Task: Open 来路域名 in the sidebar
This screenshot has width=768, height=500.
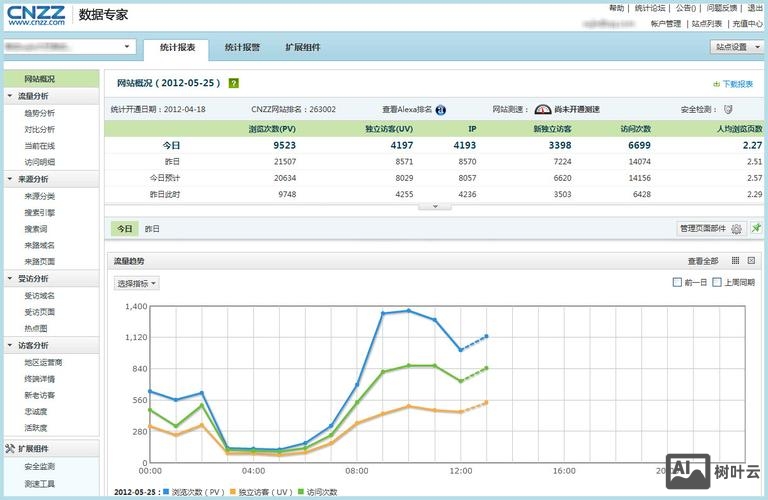Action: pyautogui.click(x=40, y=245)
